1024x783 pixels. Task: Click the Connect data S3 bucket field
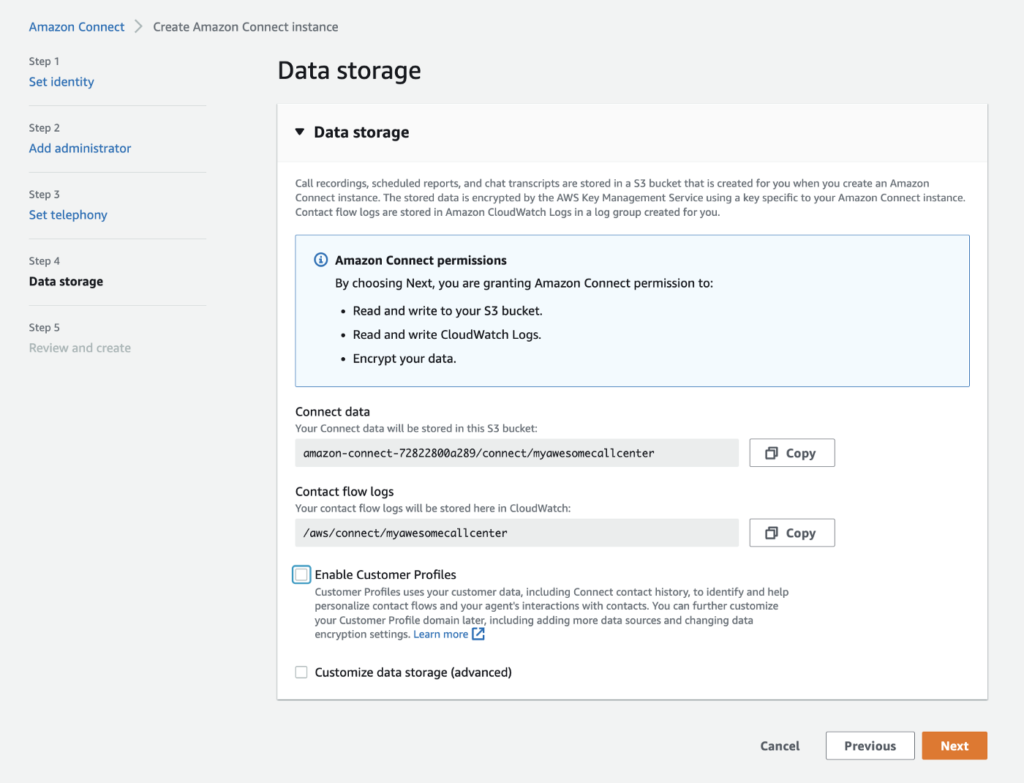tap(517, 453)
